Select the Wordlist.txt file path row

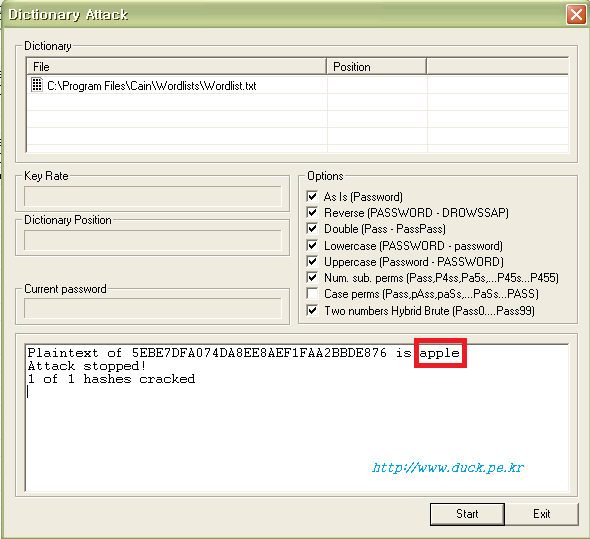click(297, 85)
